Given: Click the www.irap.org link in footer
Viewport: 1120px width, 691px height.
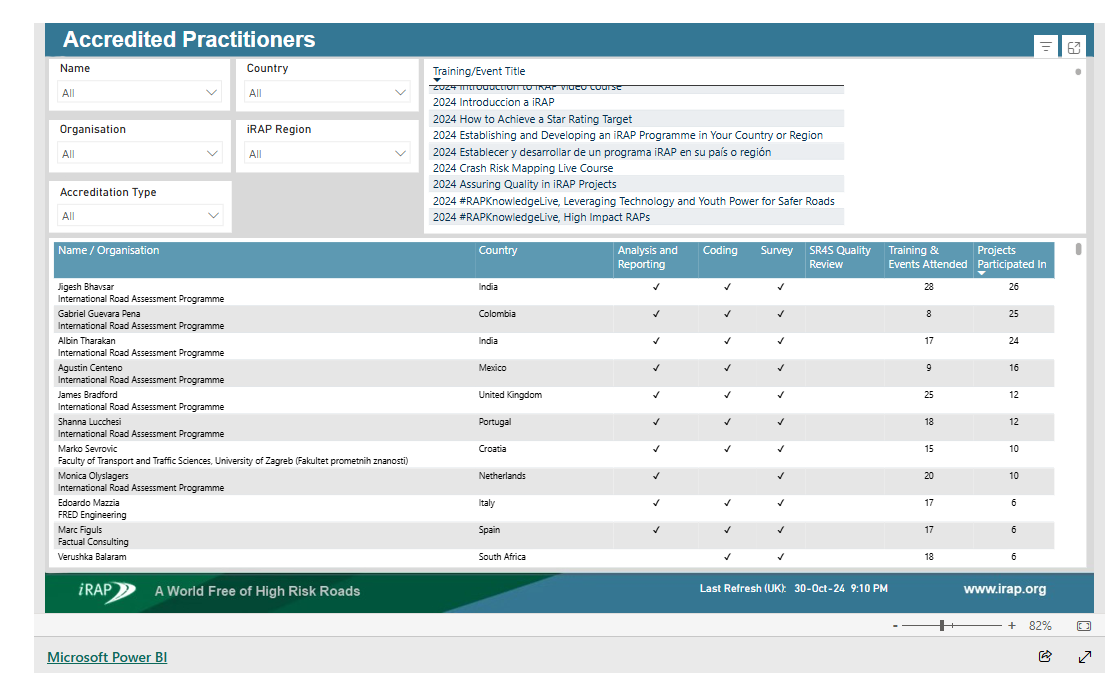Looking at the screenshot, I should click(1004, 589).
